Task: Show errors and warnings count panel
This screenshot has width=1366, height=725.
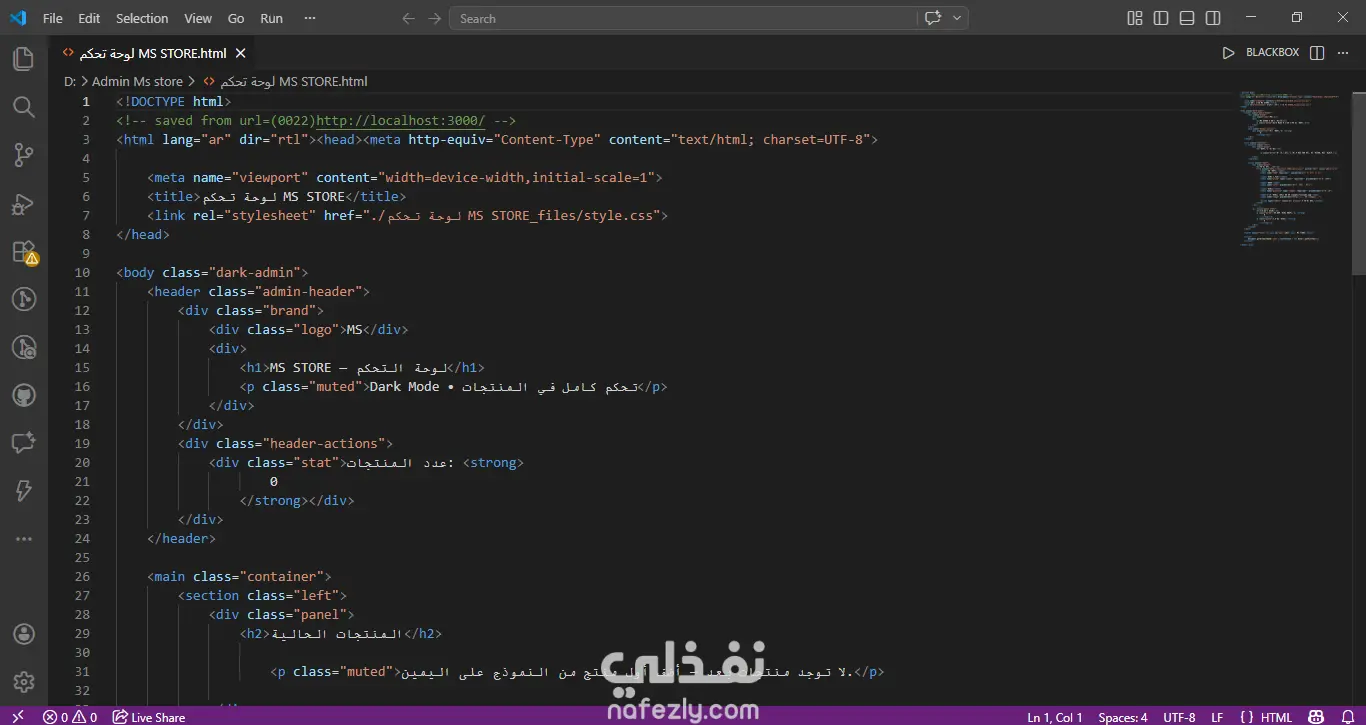Action: click(70, 717)
